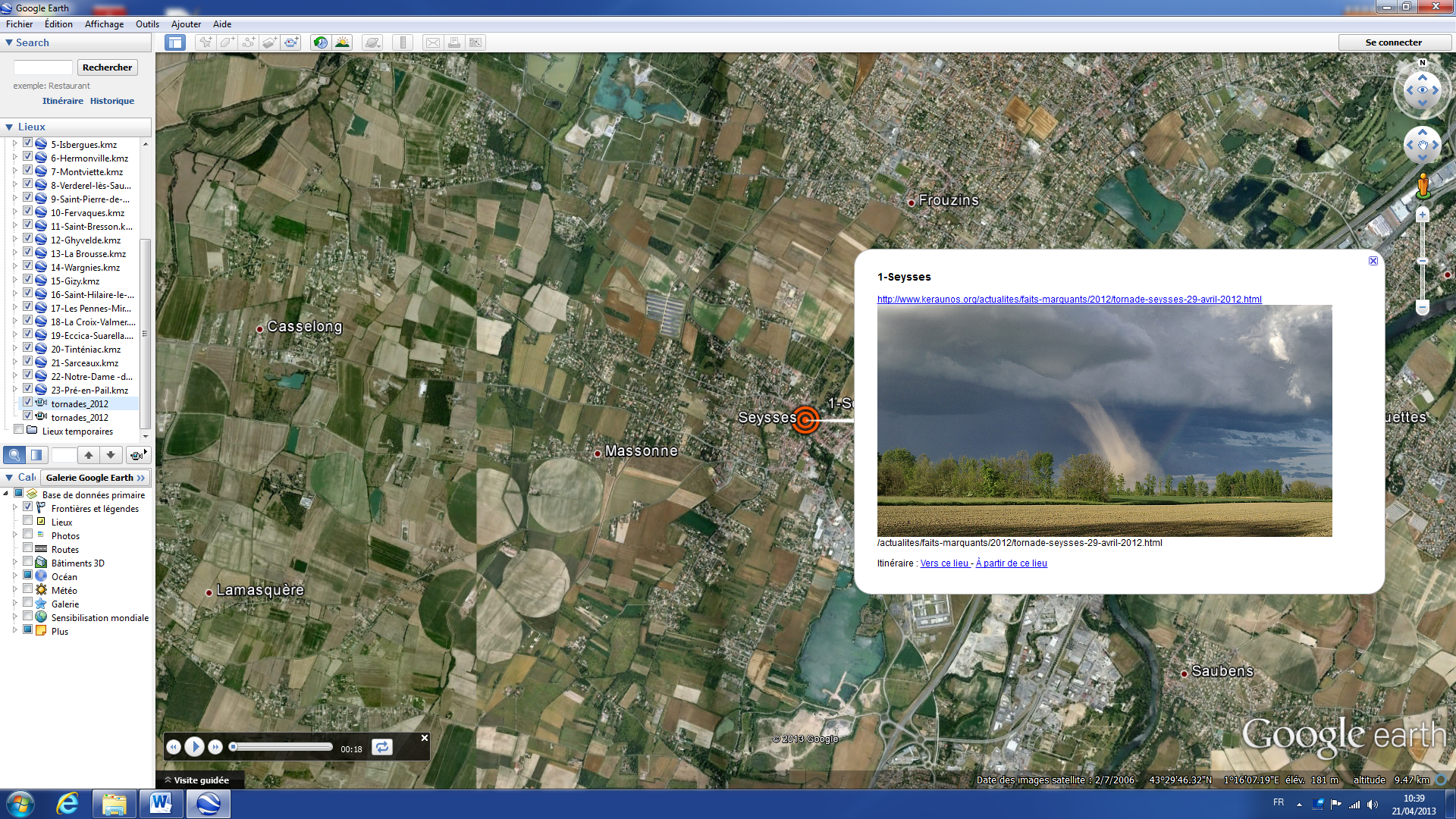Collapse the Calques panel header

click(x=9, y=477)
